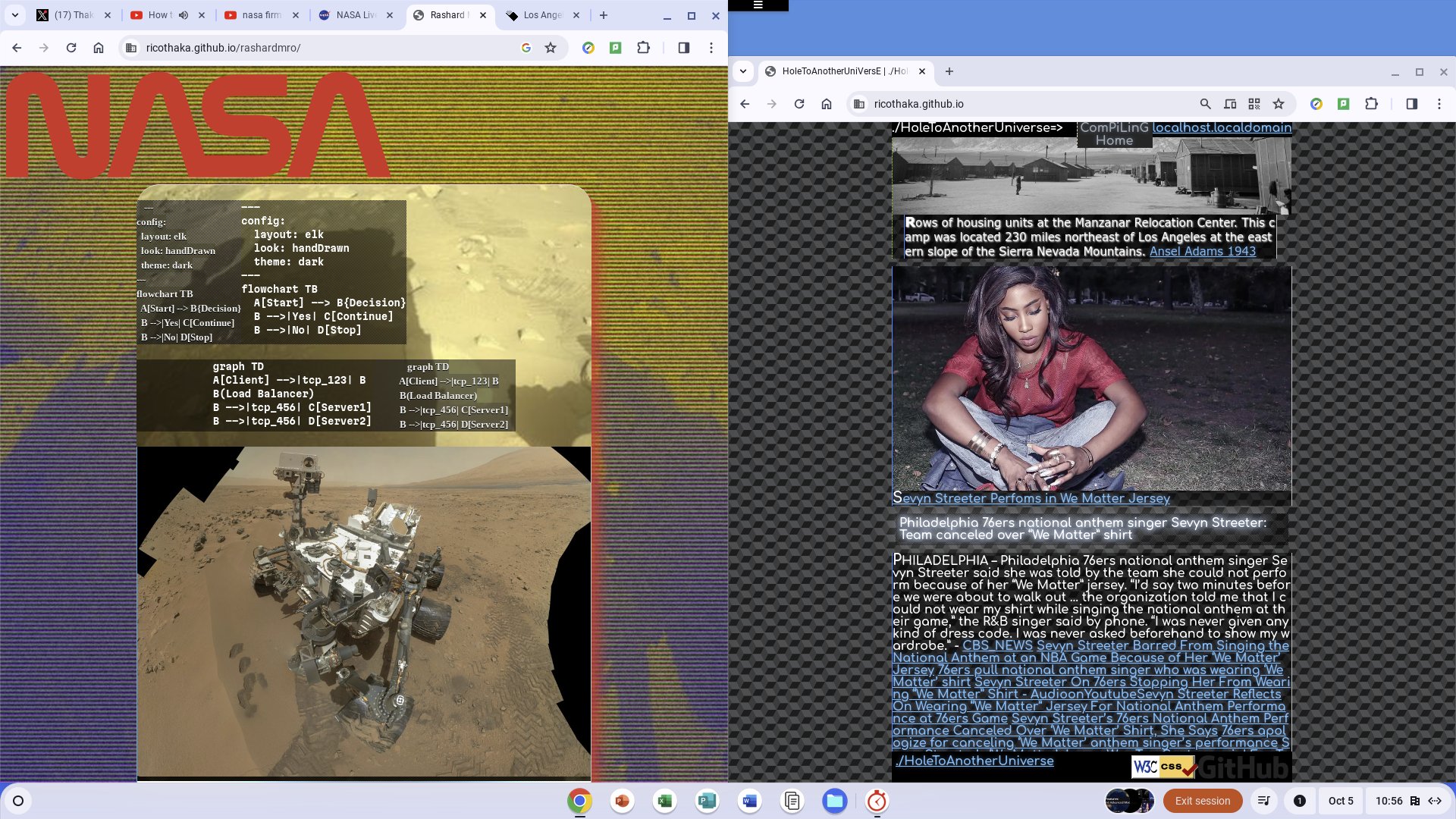
Task: View site information for ricothaka.github.io/rashardmro
Action: coord(131,48)
